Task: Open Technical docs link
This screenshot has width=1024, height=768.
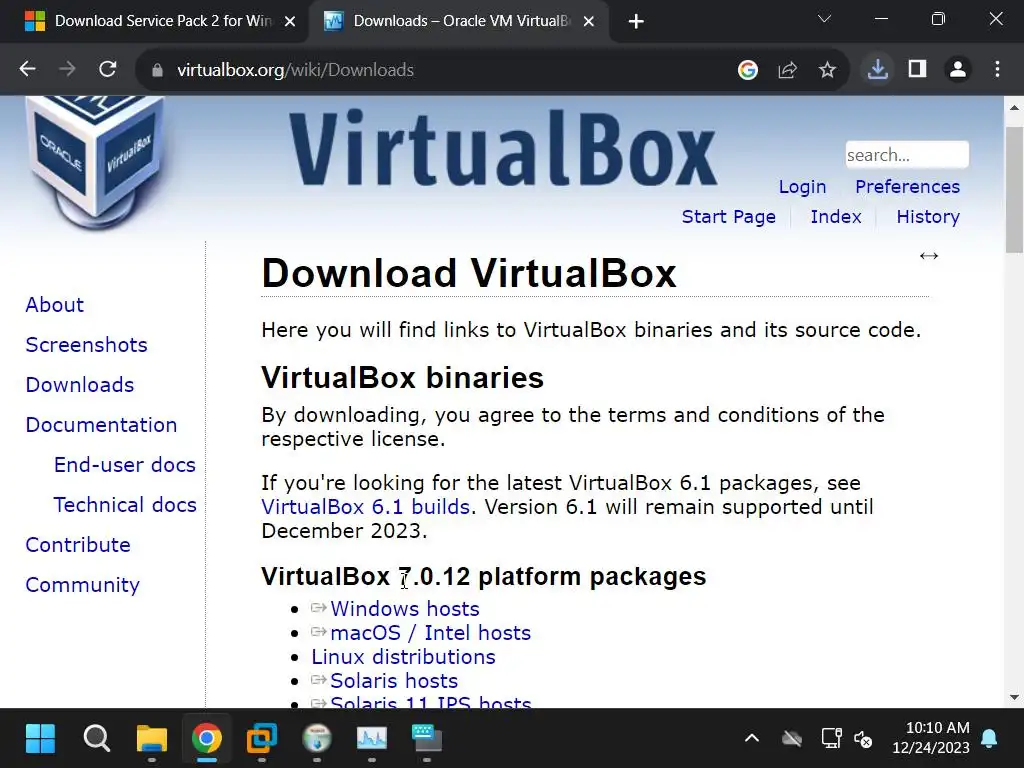Action: tap(125, 505)
